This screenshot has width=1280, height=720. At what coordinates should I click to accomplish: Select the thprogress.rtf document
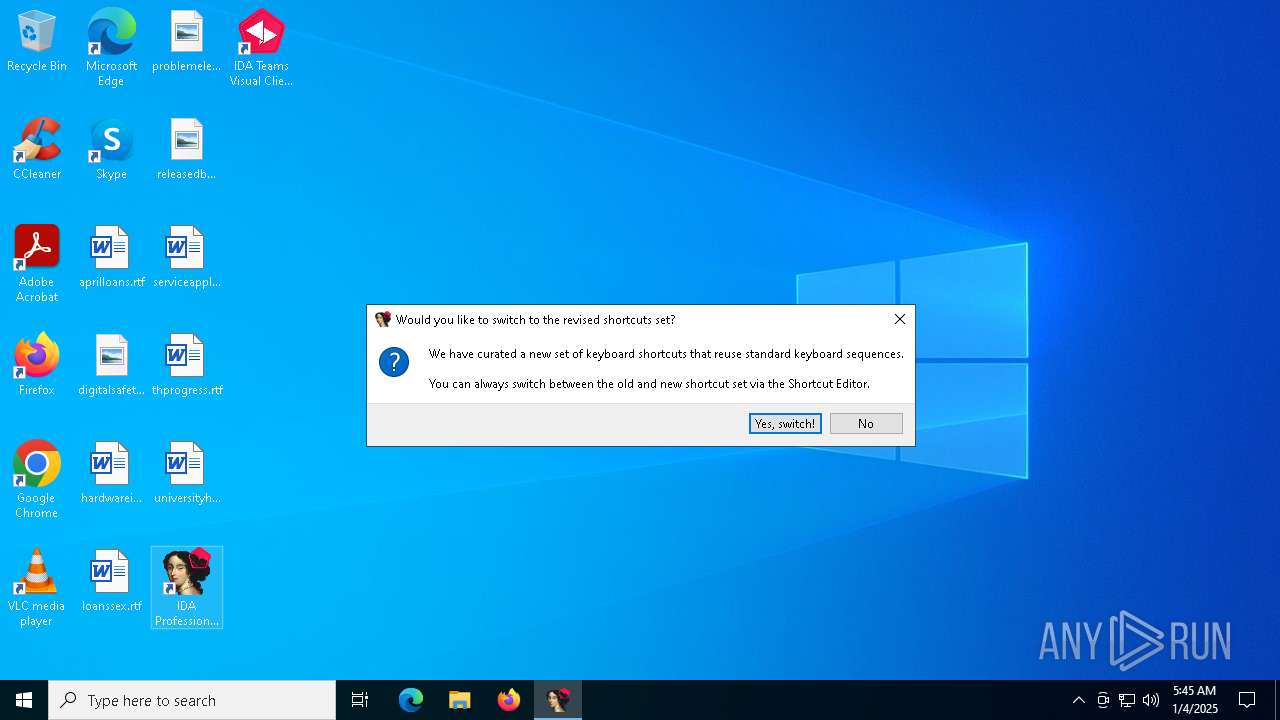(186, 366)
